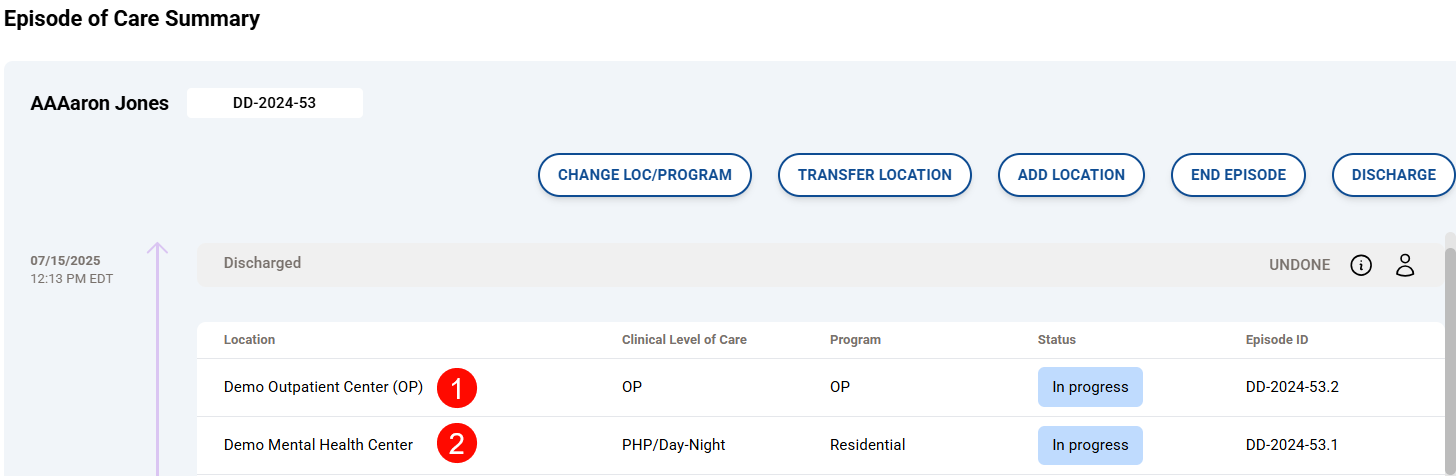The width and height of the screenshot is (1456, 476).
Task: Click the timeline upward arrow
Action: tap(158, 250)
